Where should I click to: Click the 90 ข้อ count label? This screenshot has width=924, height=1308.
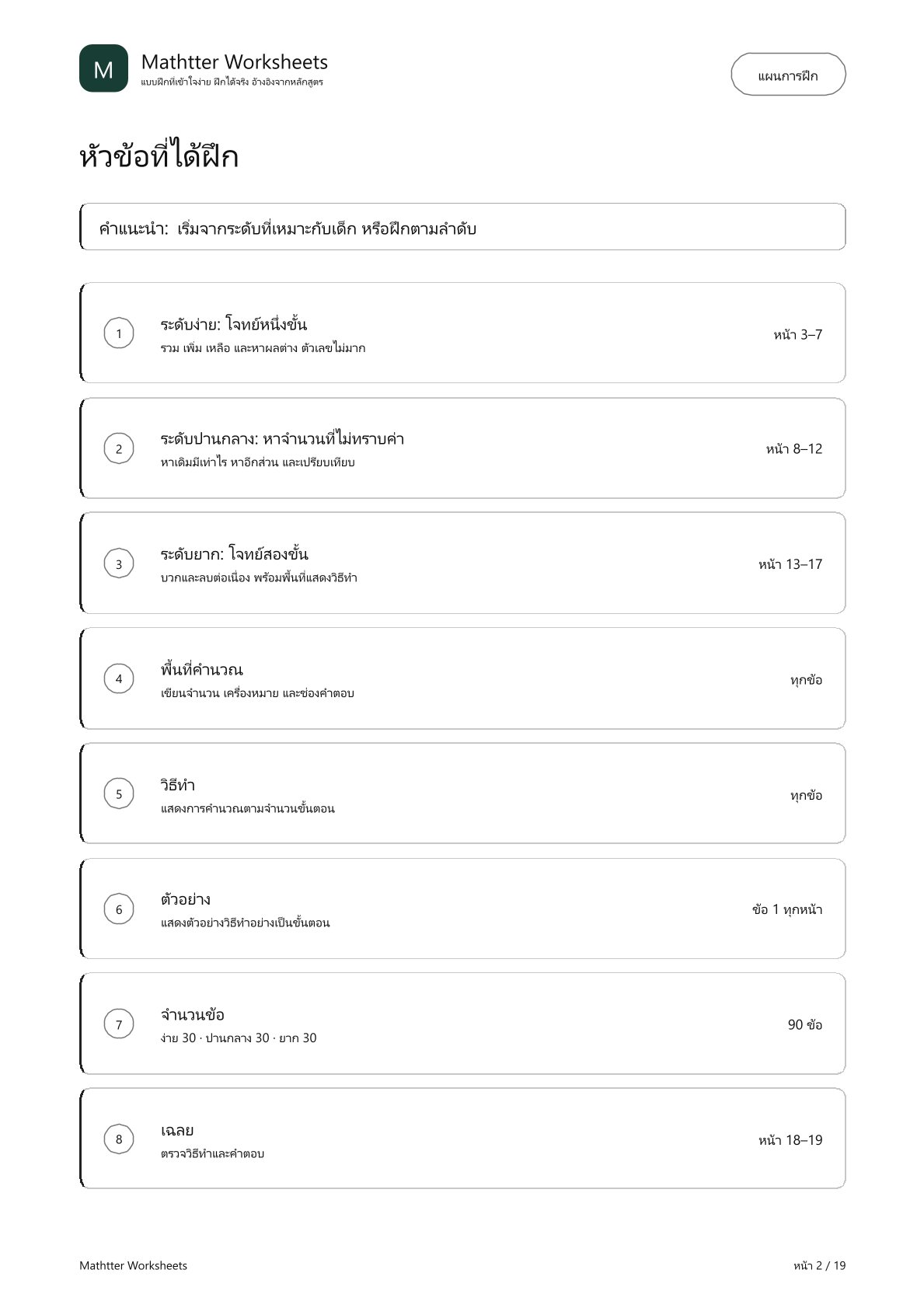[805, 1024]
